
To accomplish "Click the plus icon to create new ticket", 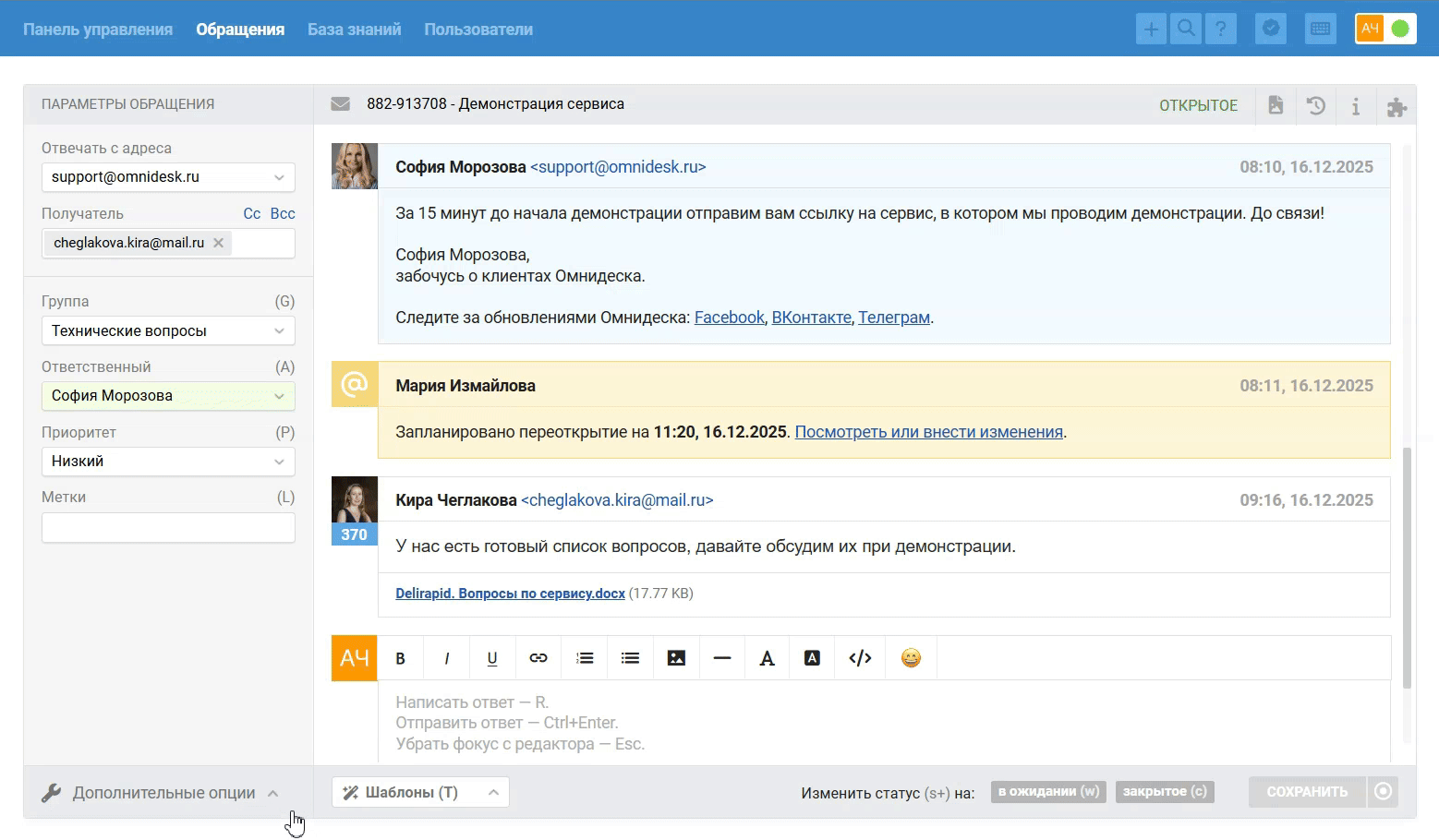I will click(1151, 29).
